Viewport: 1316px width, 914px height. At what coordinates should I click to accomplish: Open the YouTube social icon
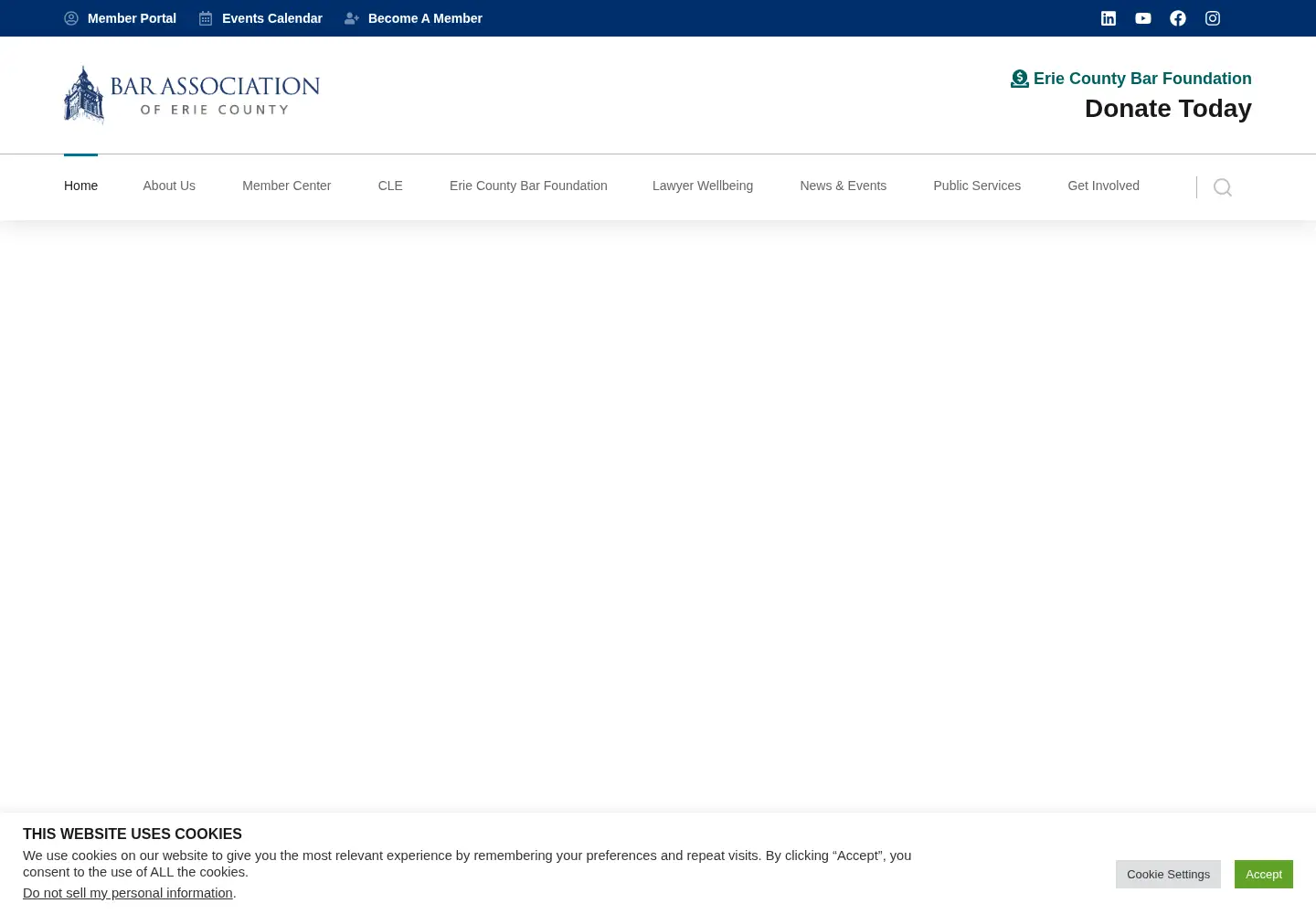[1143, 18]
